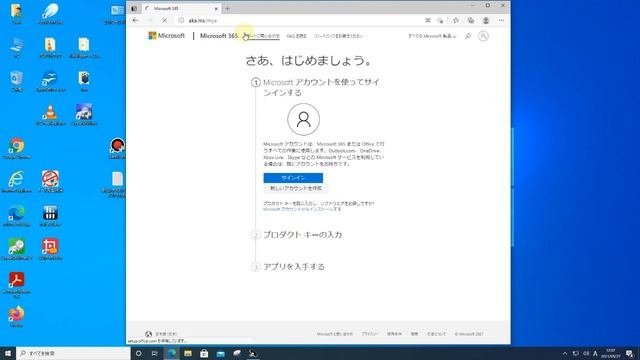Click the browser back arrow

click(x=136, y=20)
